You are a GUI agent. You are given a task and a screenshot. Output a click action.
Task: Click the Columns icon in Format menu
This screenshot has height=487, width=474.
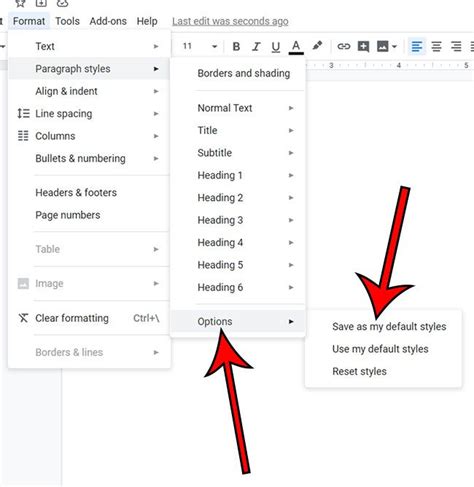(23, 136)
